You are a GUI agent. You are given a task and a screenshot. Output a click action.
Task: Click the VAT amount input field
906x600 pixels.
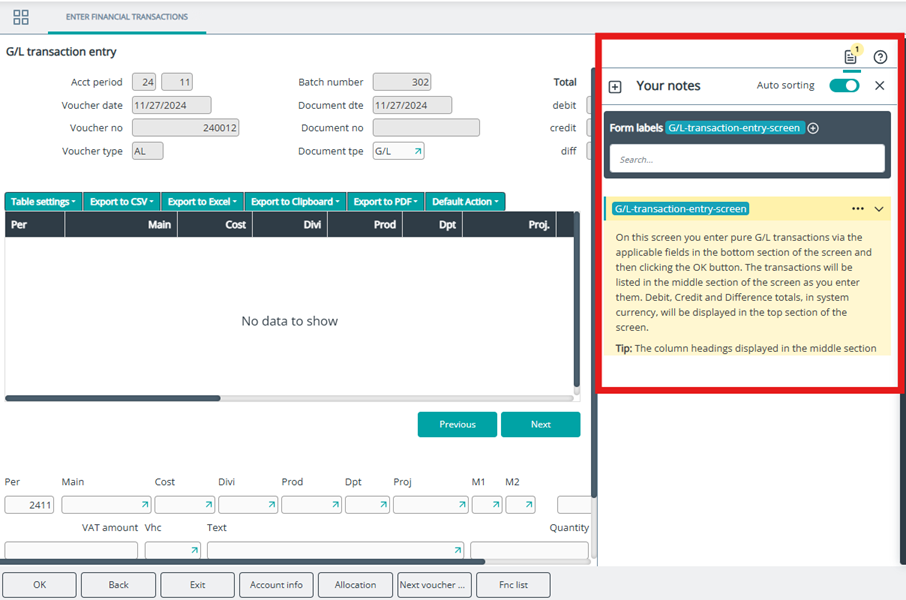[71, 550]
